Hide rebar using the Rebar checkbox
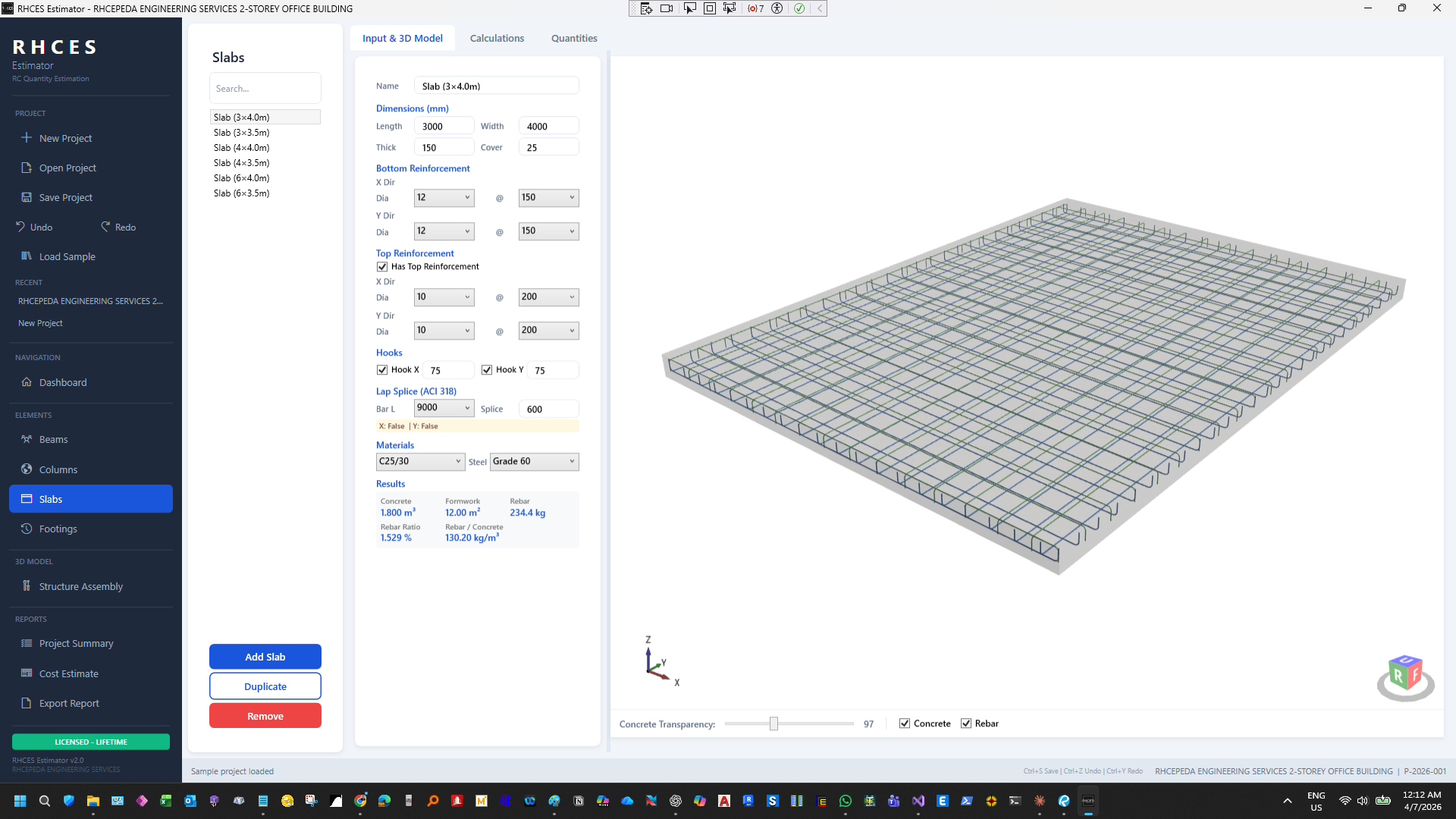1456x819 pixels. point(967,723)
